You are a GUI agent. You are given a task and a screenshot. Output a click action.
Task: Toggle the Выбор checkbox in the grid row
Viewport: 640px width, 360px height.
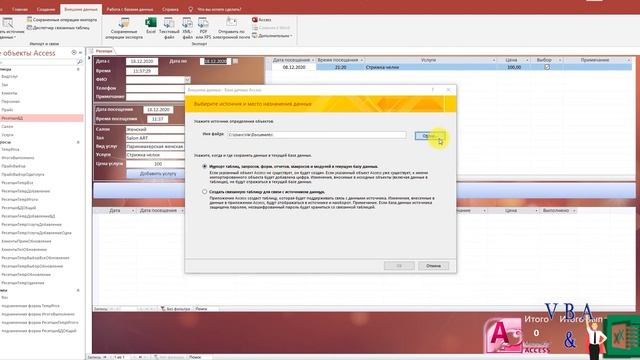click(x=547, y=67)
